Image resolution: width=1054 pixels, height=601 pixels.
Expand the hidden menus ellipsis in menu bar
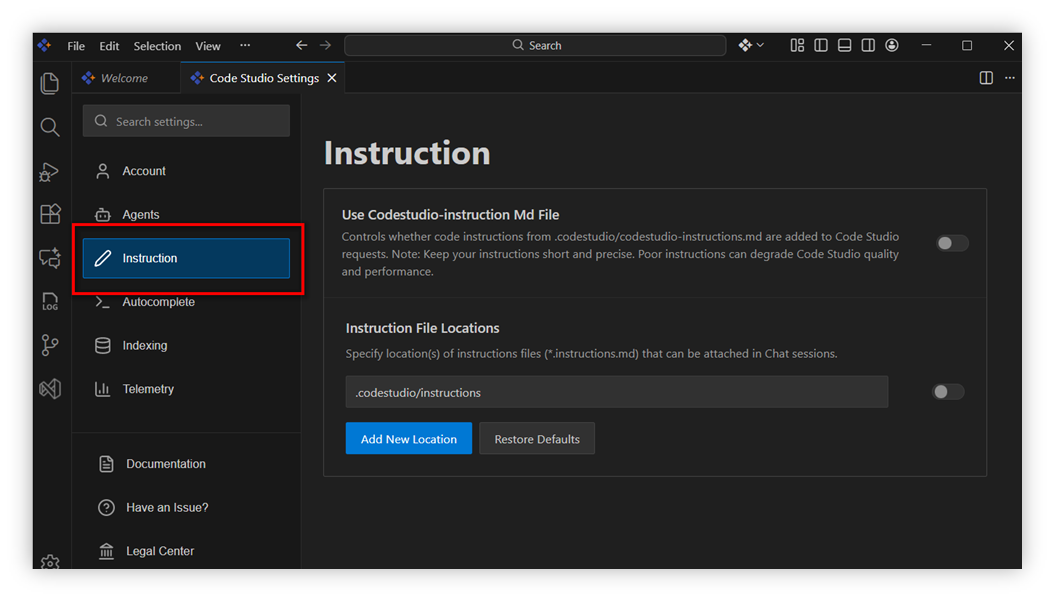245,46
